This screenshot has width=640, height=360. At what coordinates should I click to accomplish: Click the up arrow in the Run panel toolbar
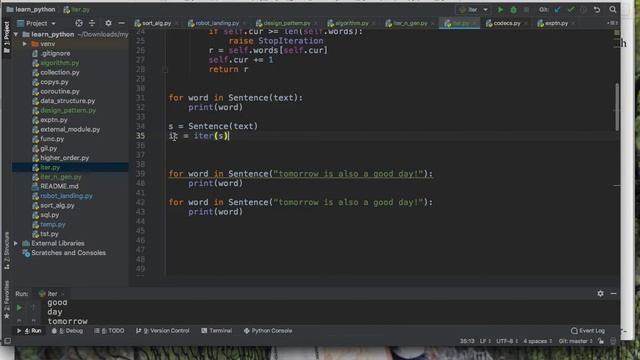click(x=34, y=307)
